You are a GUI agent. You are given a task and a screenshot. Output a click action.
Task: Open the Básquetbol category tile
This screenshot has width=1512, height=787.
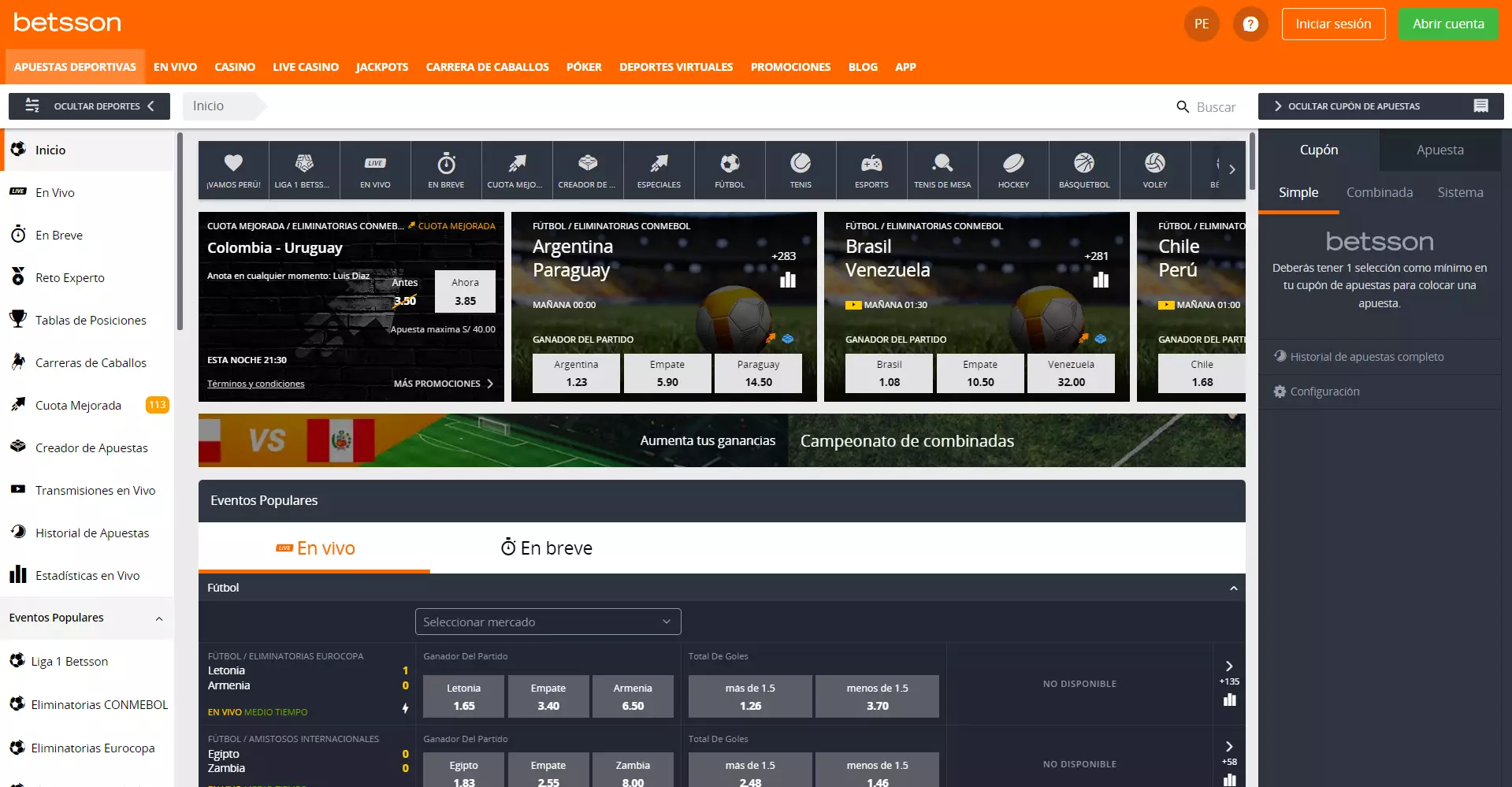click(x=1084, y=169)
